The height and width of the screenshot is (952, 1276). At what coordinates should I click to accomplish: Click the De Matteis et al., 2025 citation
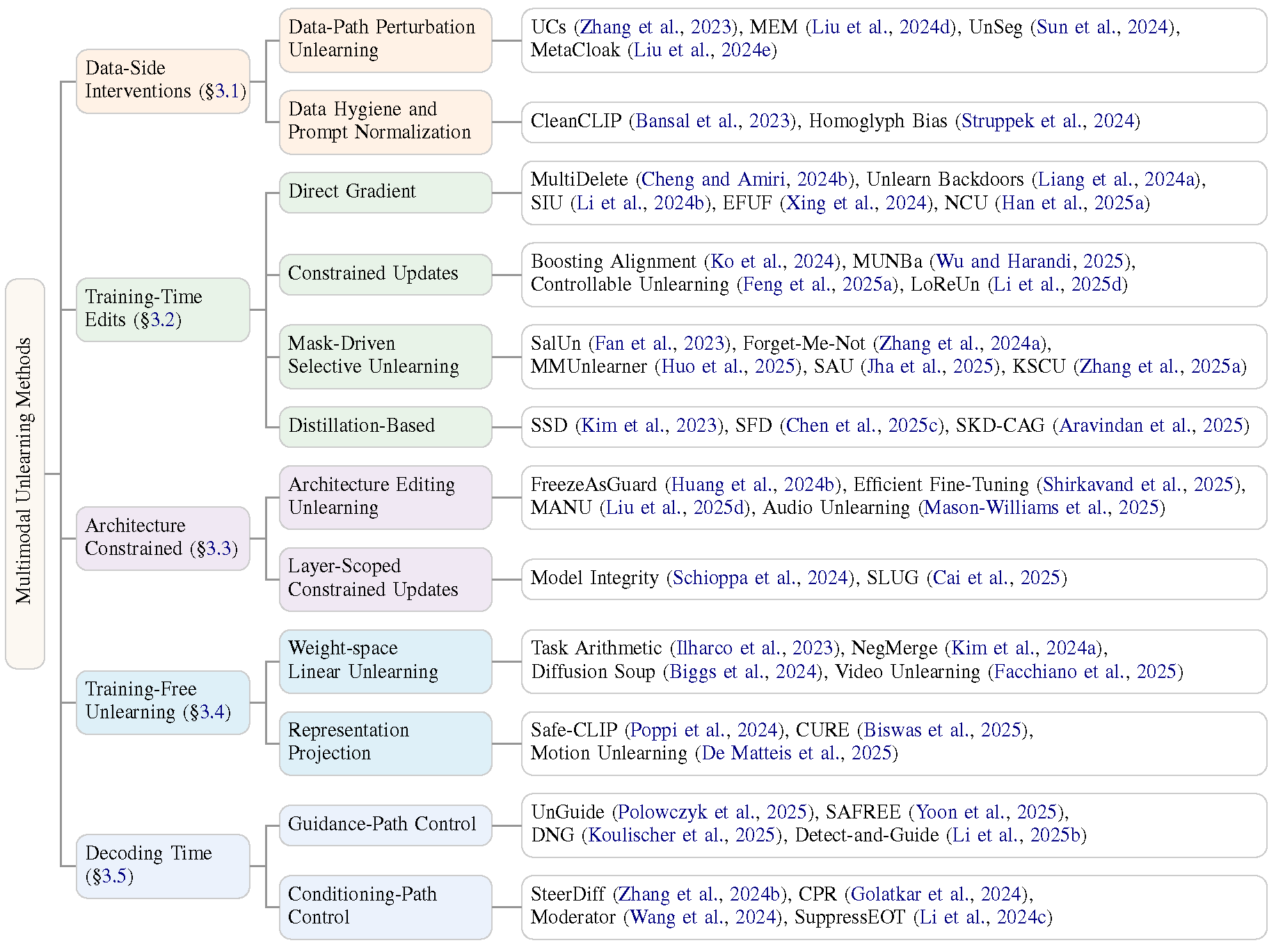pyautogui.click(x=796, y=753)
